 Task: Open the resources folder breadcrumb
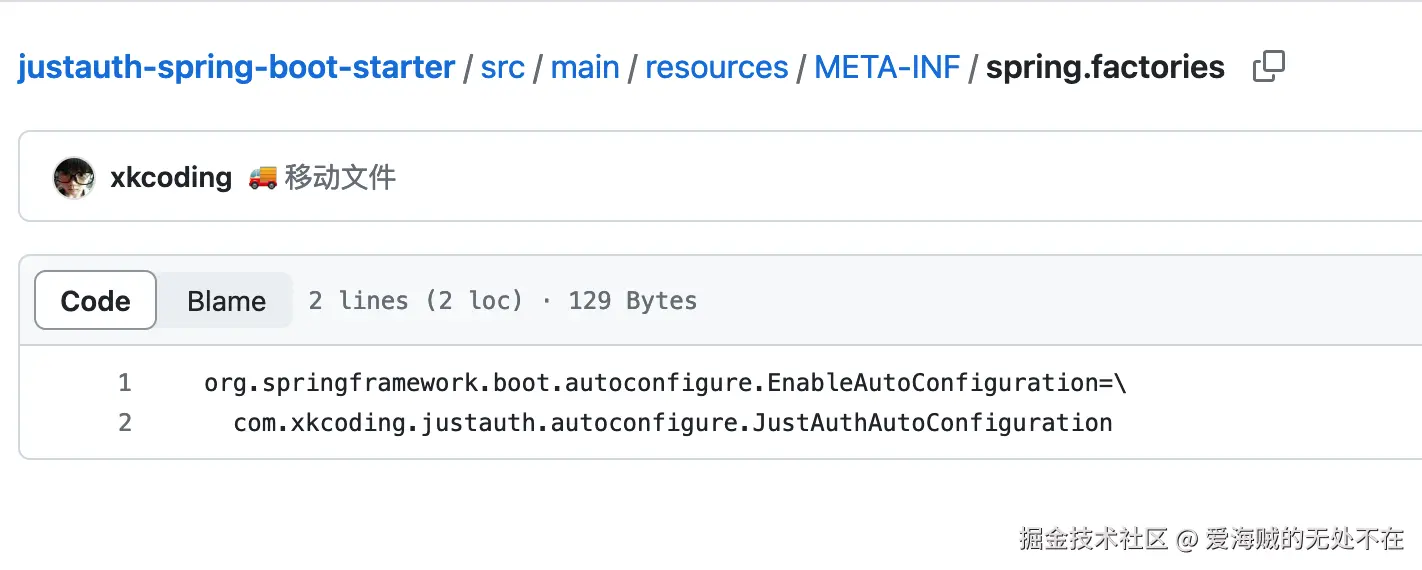tap(716, 68)
